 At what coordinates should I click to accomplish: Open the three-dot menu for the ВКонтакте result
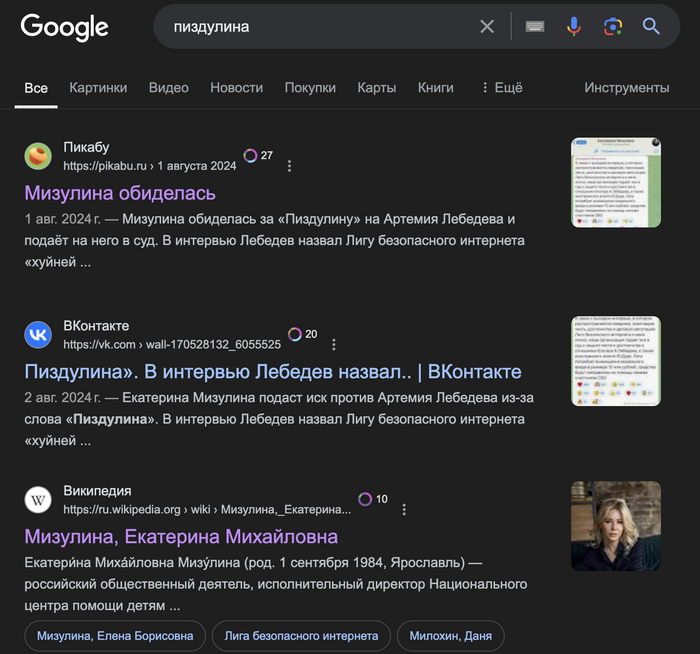pos(334,345)
